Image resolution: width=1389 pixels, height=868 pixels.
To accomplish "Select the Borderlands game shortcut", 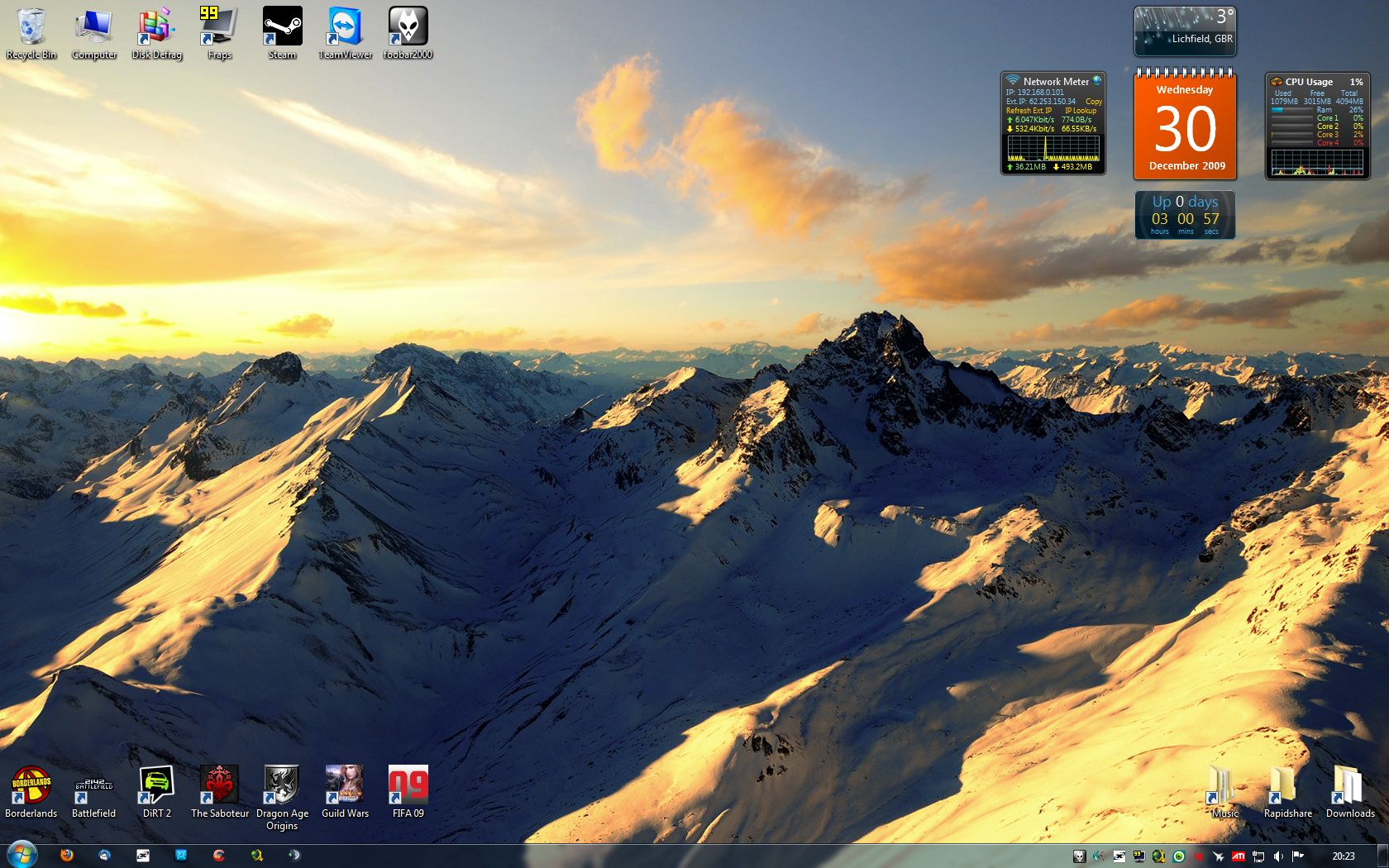I will (x=31, y=785).
